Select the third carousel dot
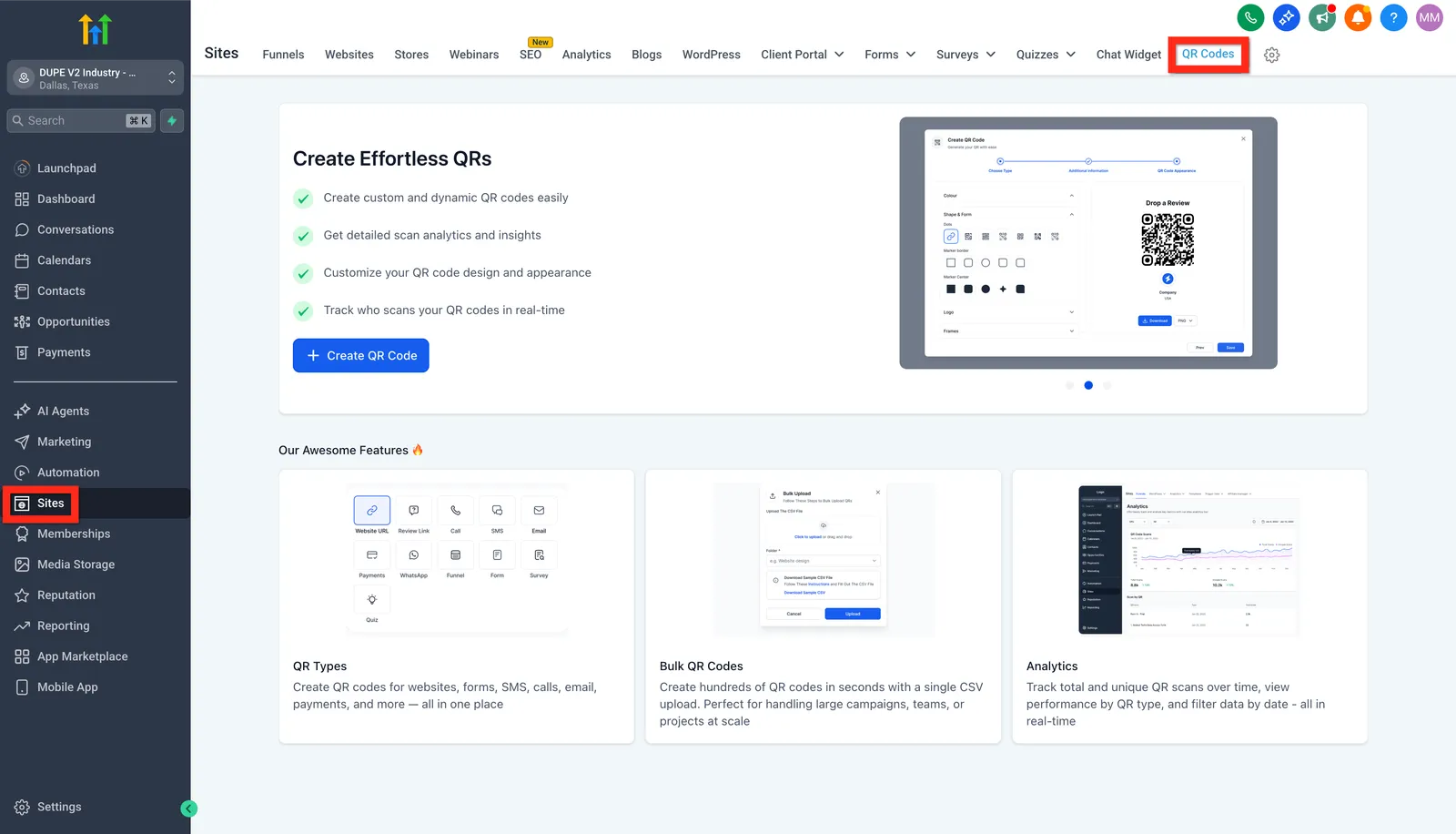This screenshot has width=1456, height=834. tap(1107, 385)
